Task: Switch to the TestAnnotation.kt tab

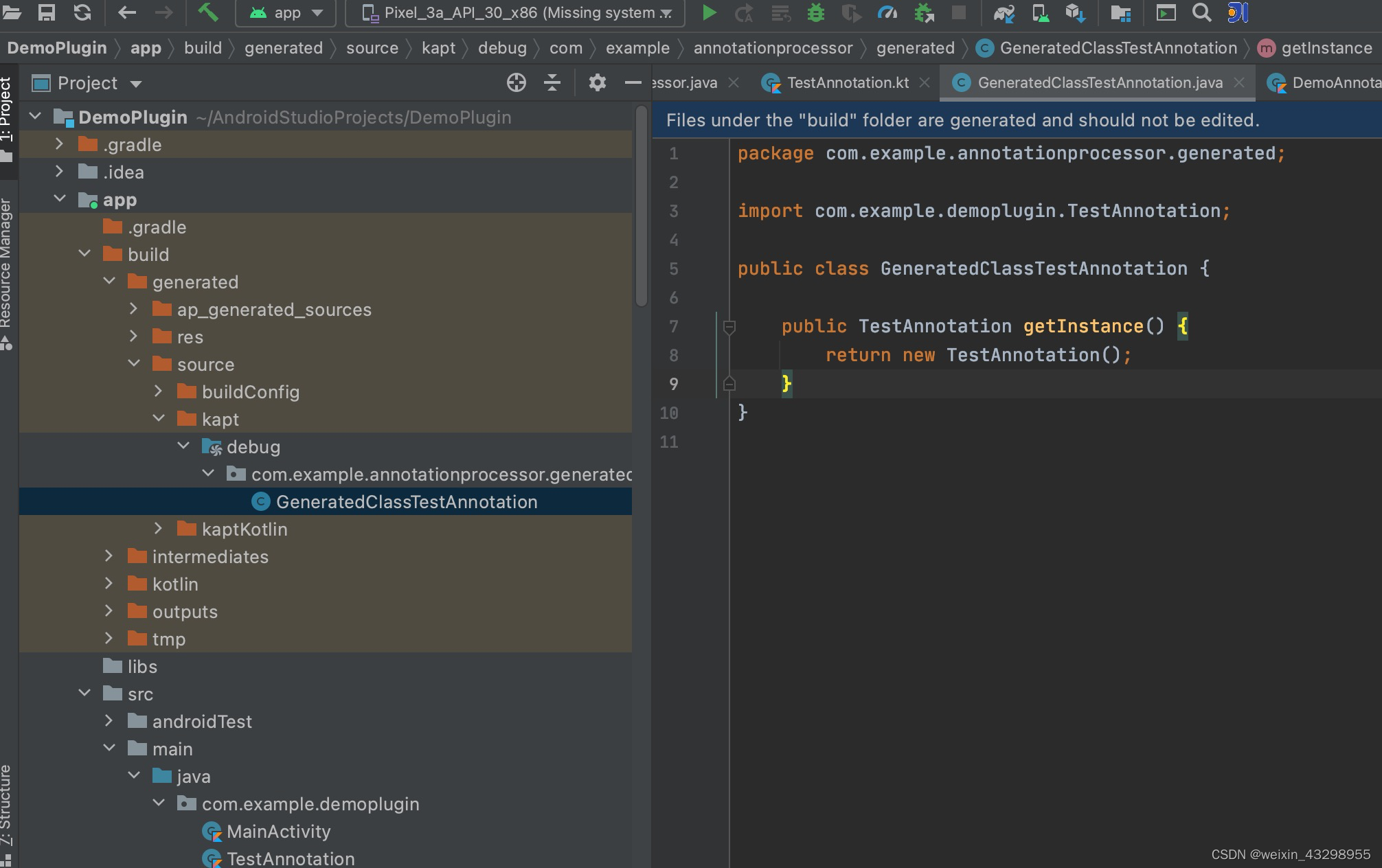Action: [847, 83]
